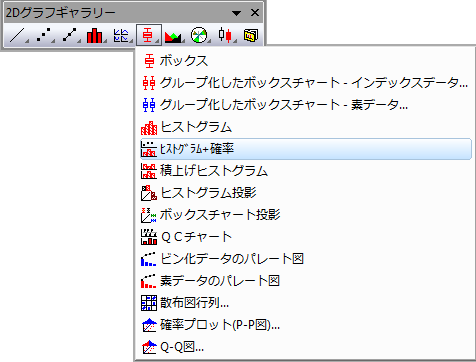Click the red box icon beside ボックス

click(149, 61)
